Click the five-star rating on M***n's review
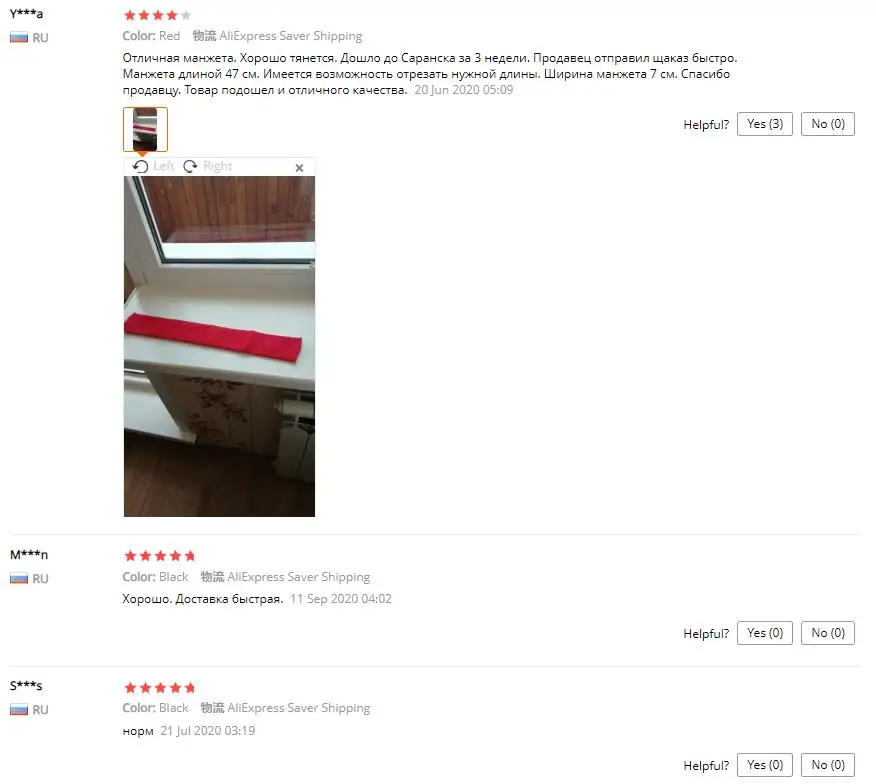 [160, 555]
